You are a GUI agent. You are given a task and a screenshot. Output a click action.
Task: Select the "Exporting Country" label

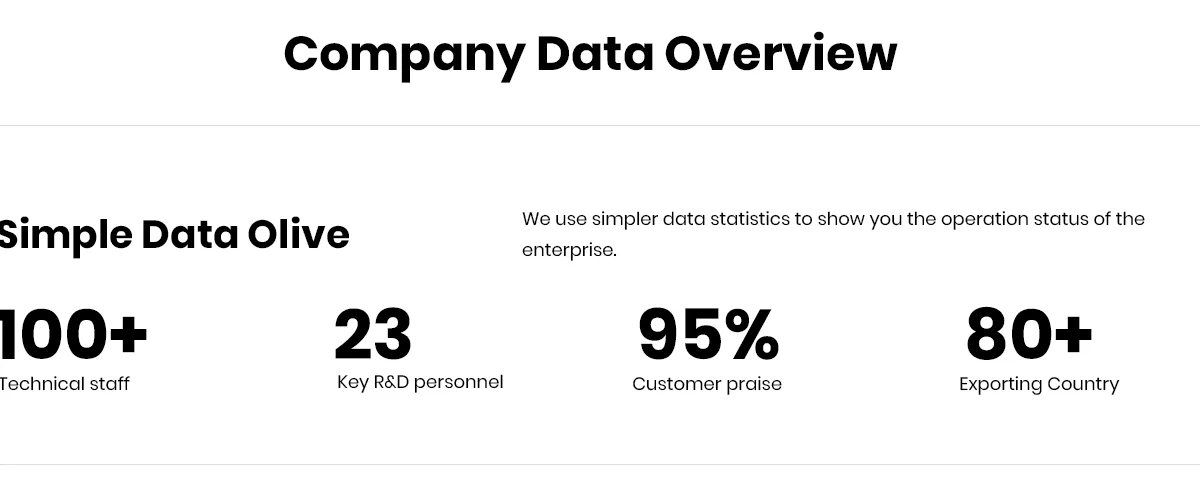tap(1039, 384)
